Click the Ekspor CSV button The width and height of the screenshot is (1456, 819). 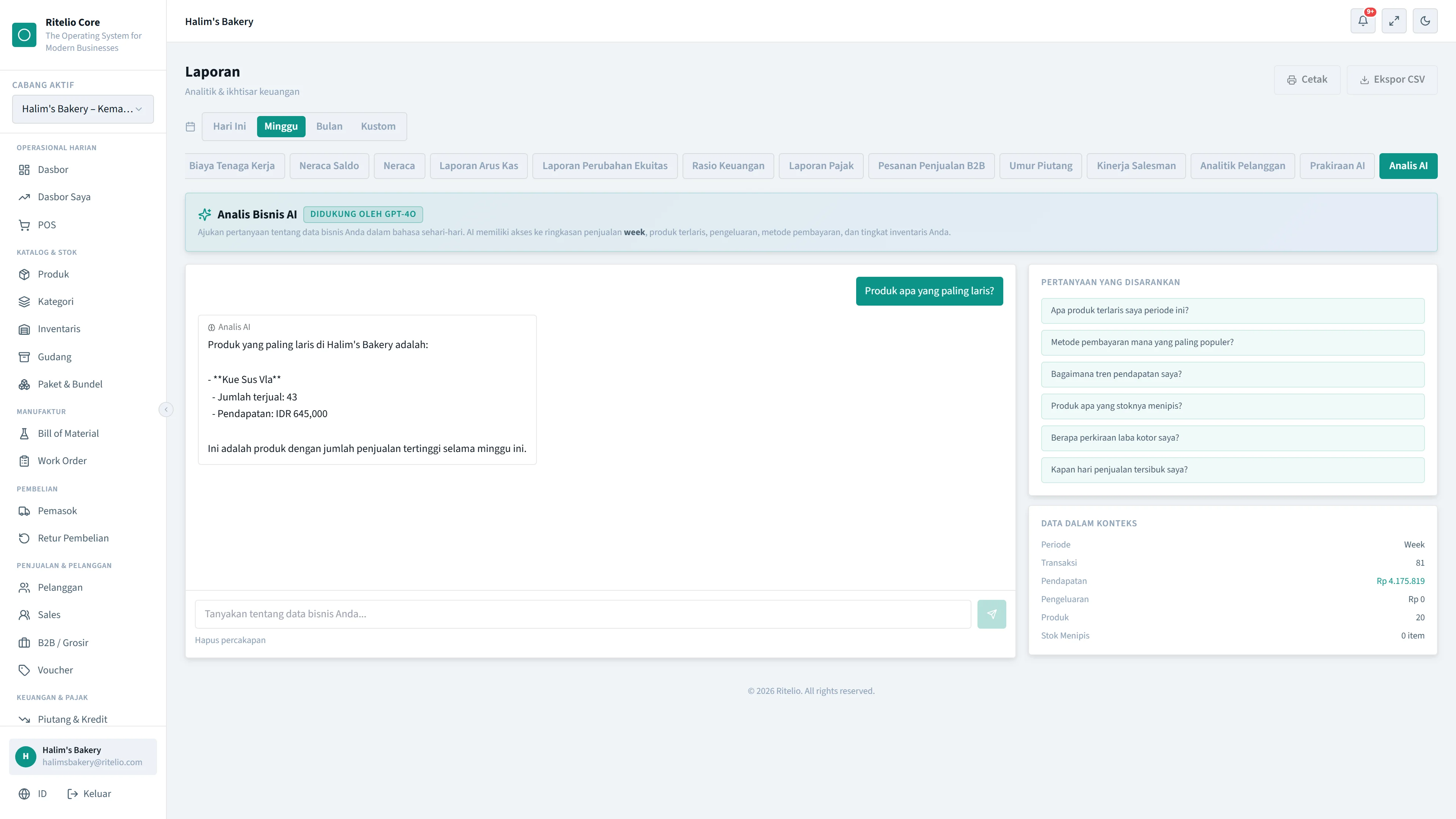(x=1392, y=80)
